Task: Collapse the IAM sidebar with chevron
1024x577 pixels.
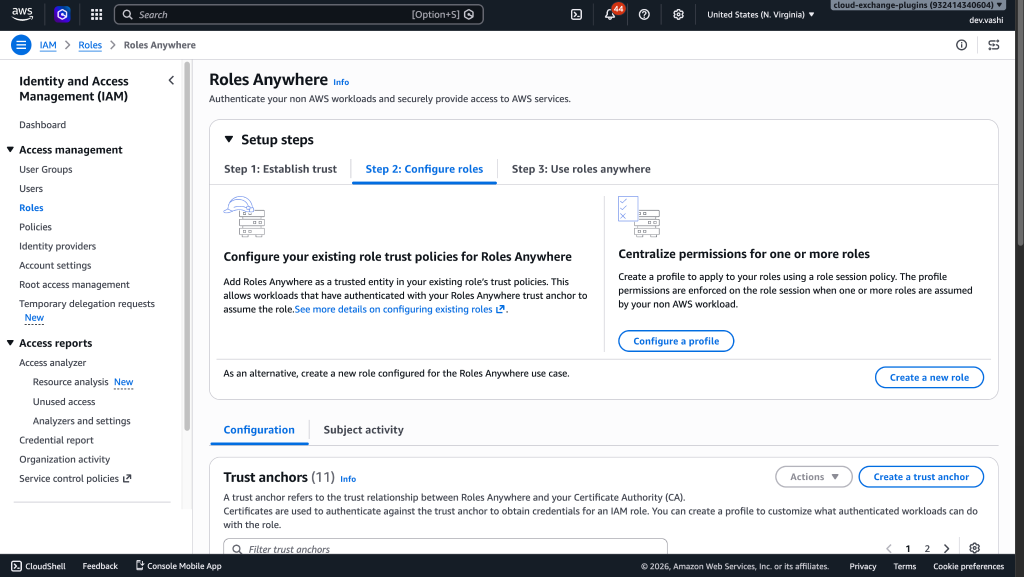Action: coord(171,80)
